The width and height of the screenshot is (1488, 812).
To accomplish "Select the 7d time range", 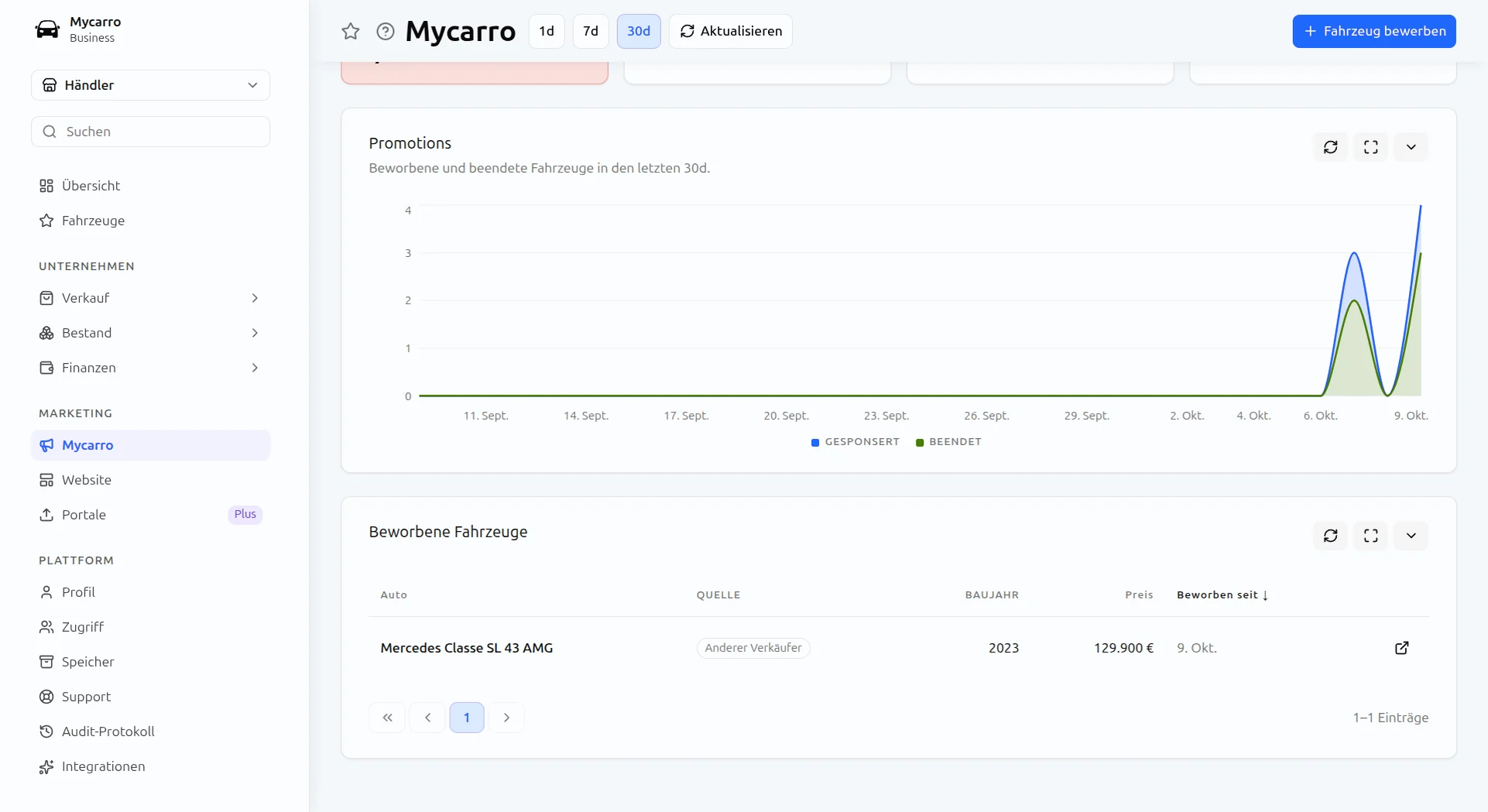I will tap(591, 31).
